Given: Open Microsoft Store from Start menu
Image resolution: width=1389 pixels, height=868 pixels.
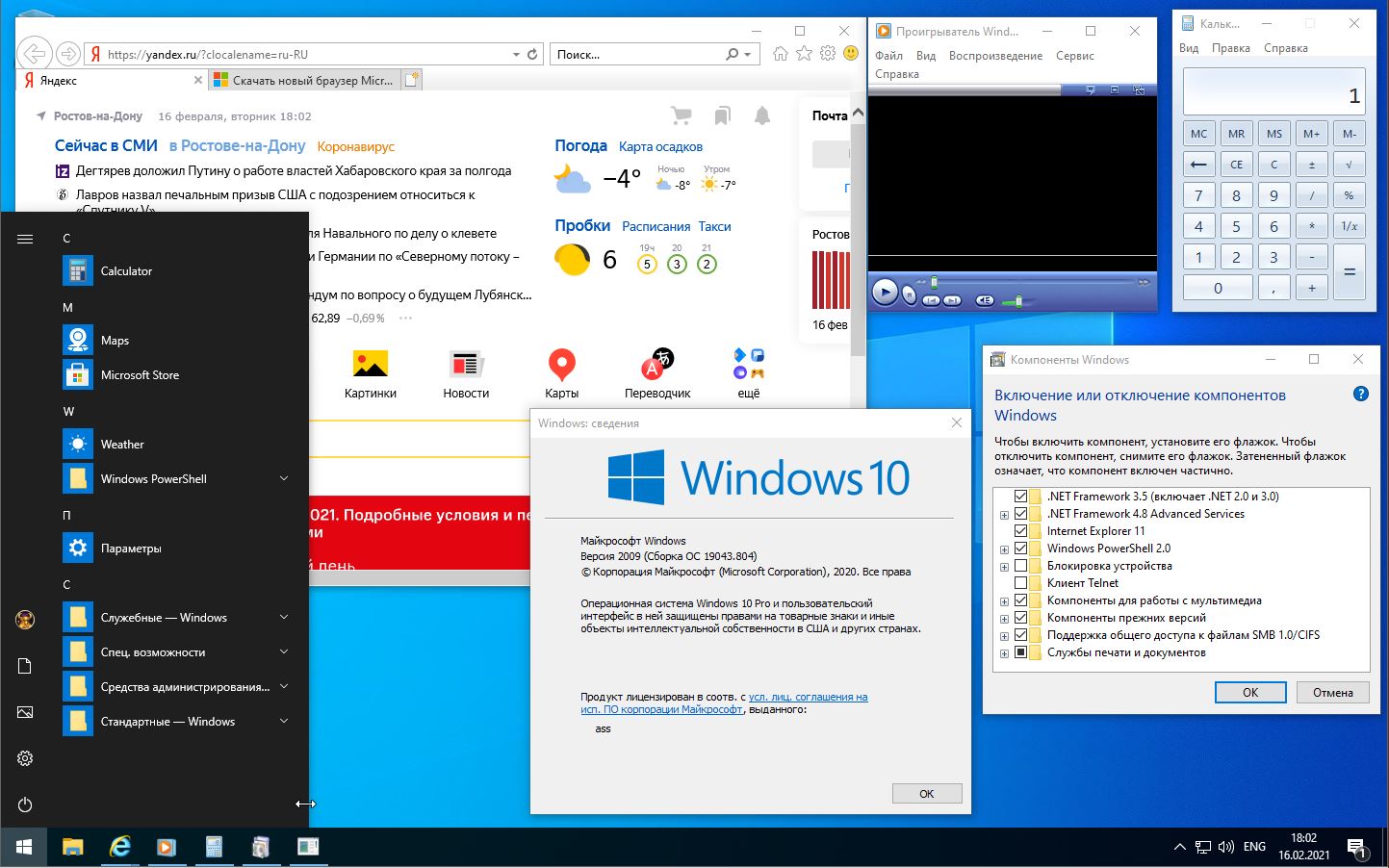Looking at the screenshot, I should 175,375.
